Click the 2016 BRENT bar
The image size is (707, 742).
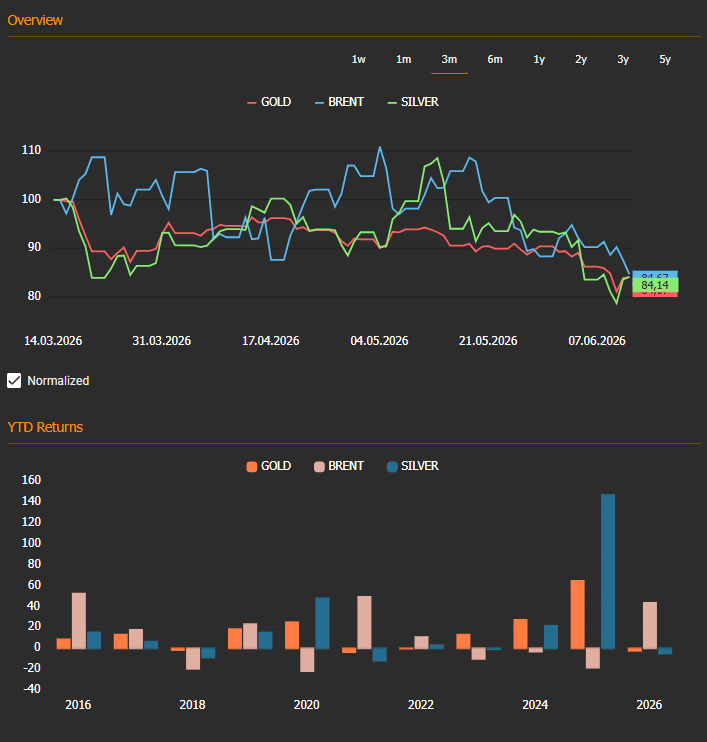79,621
